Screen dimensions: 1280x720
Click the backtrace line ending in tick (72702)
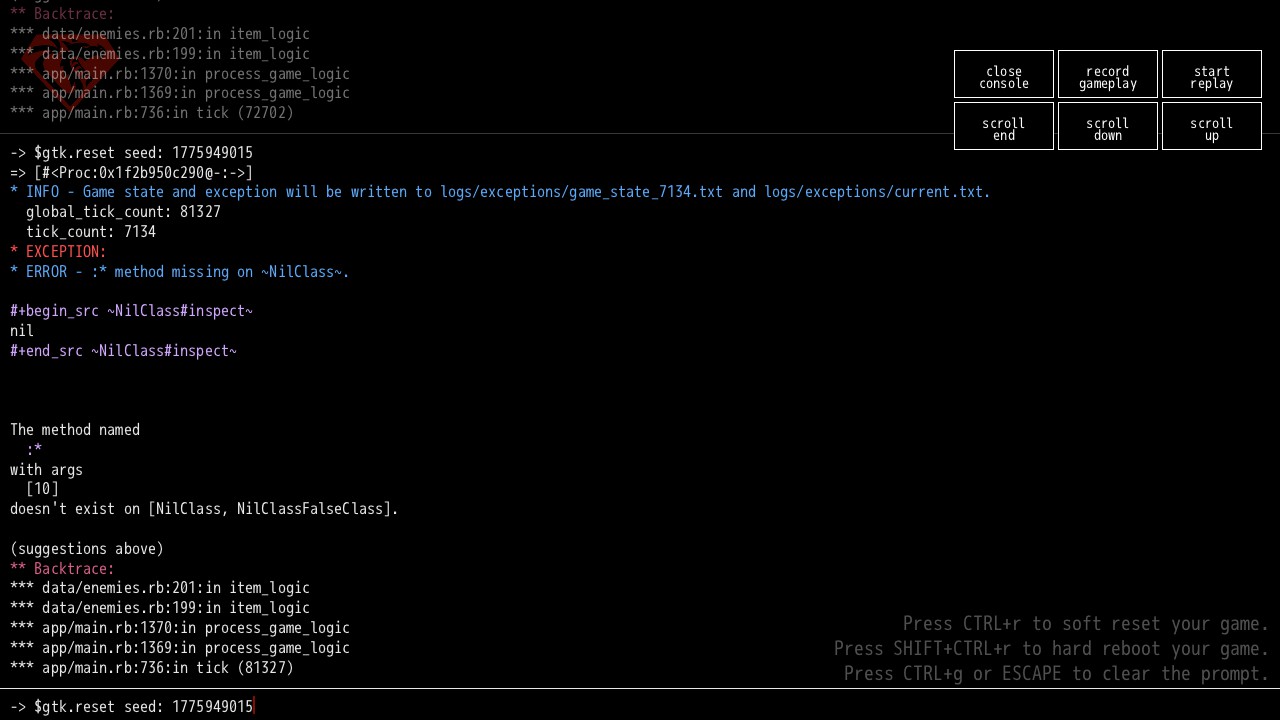[x=152, y=113]
